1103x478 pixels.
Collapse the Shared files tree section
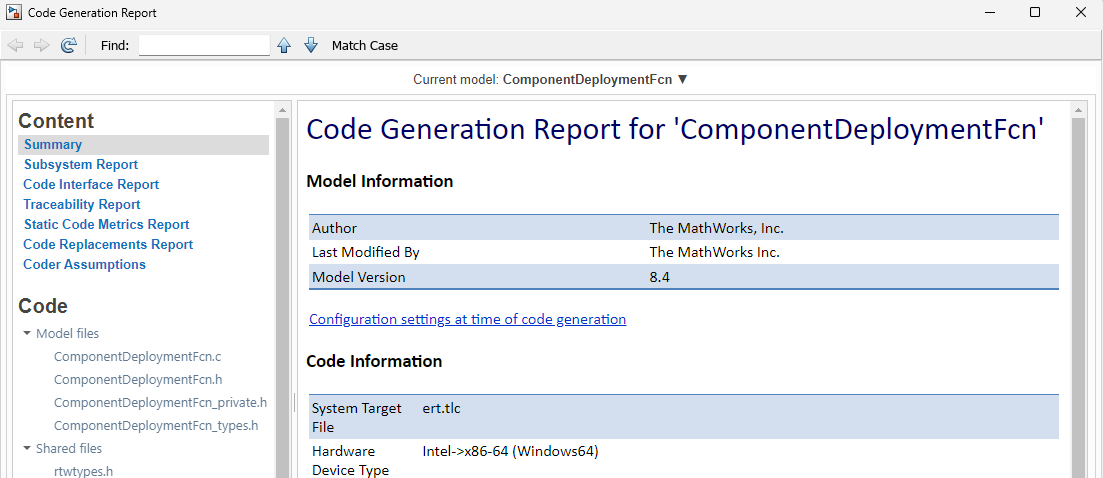click(x=27, y=449)
